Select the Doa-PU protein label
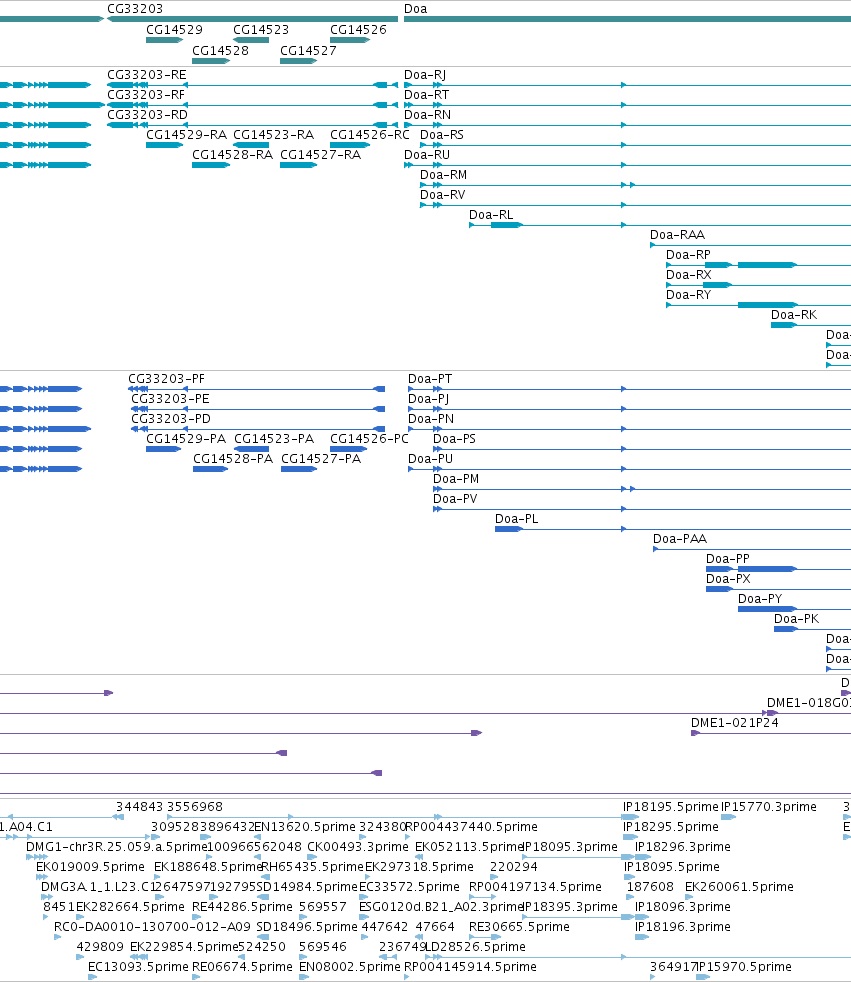This screenshot has width=851, height=982. (430, 459)
